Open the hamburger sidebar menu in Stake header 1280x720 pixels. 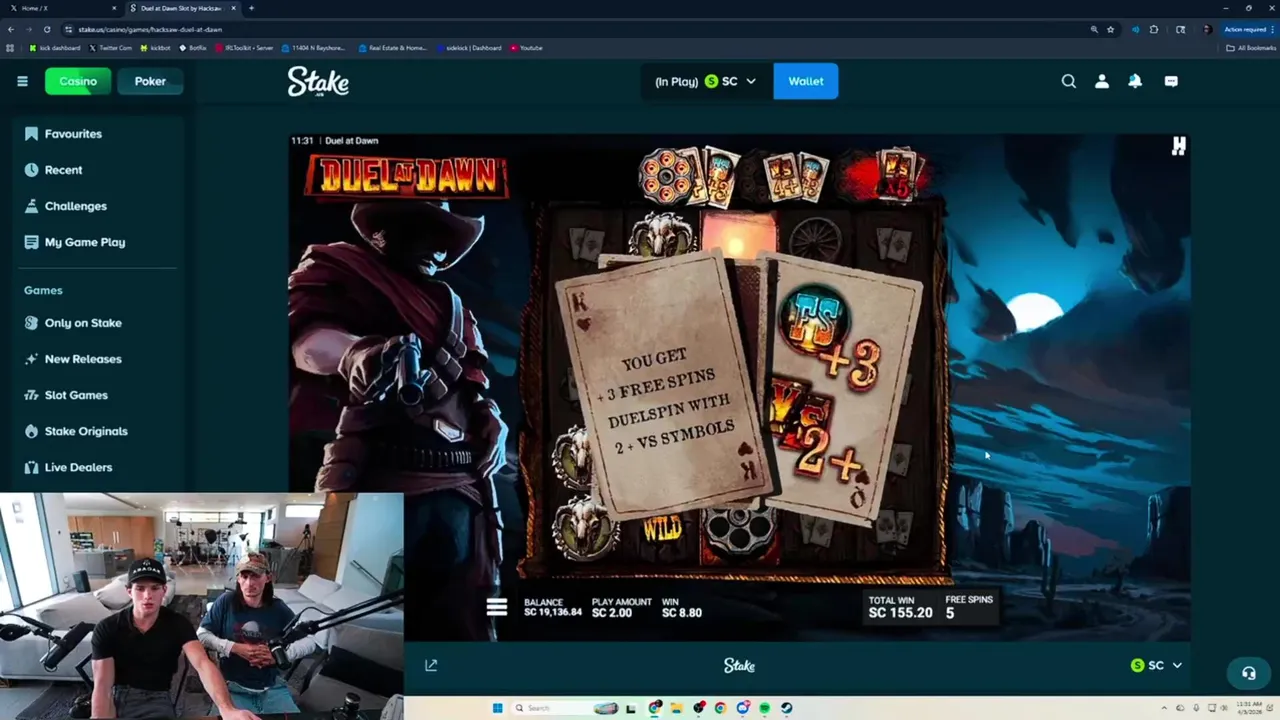22,81
